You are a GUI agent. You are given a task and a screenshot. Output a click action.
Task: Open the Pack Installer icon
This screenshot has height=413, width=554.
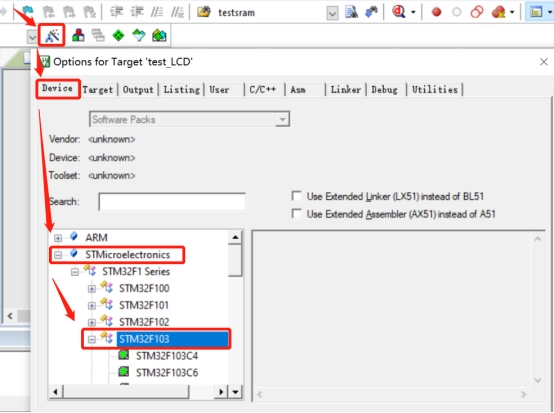(159, 35)
